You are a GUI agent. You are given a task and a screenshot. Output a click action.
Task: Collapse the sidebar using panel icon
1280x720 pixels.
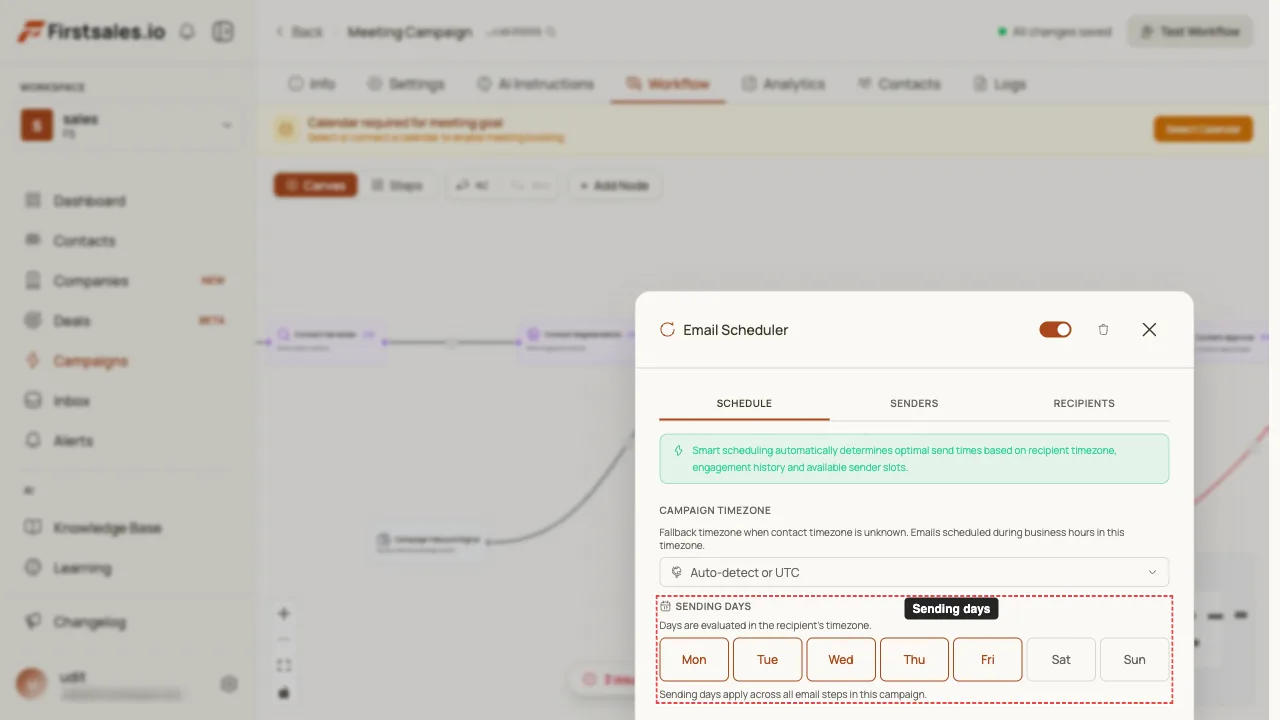222,31
